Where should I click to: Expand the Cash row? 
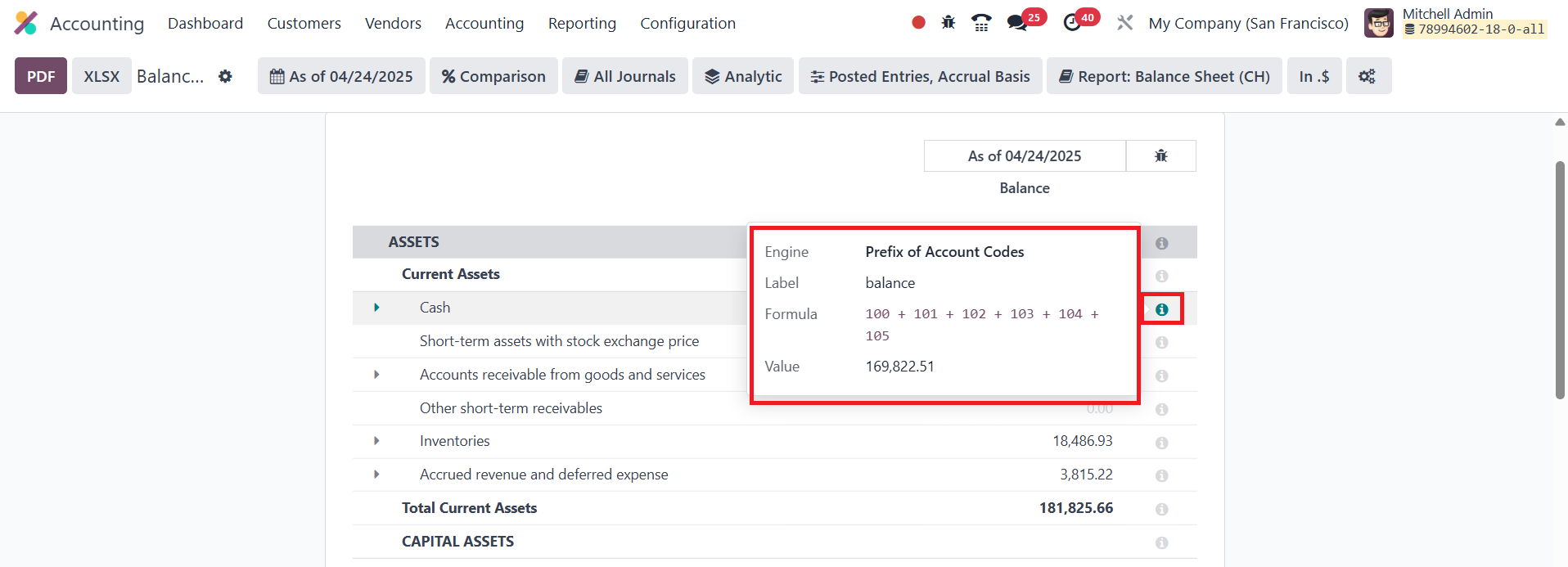coord(376,308)
